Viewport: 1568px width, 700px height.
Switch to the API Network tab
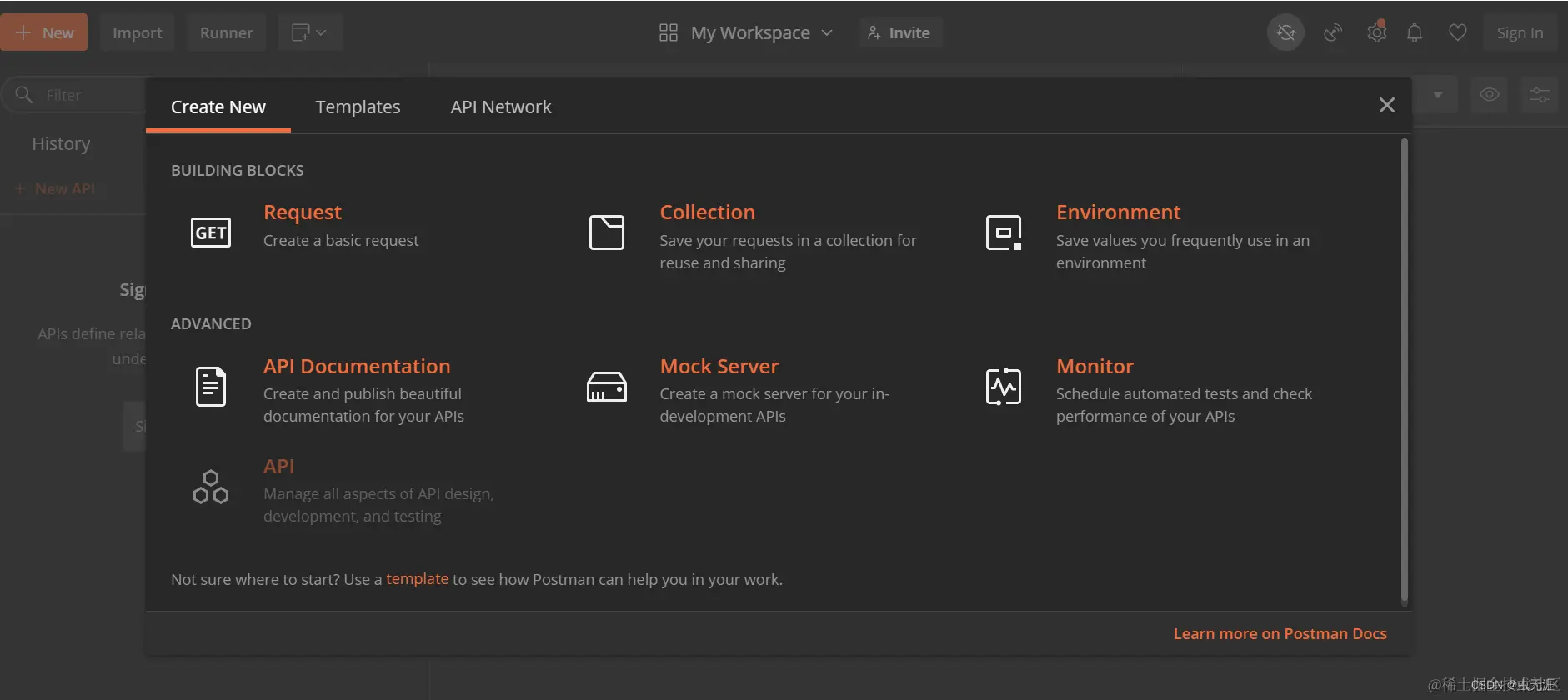[501, 107]
